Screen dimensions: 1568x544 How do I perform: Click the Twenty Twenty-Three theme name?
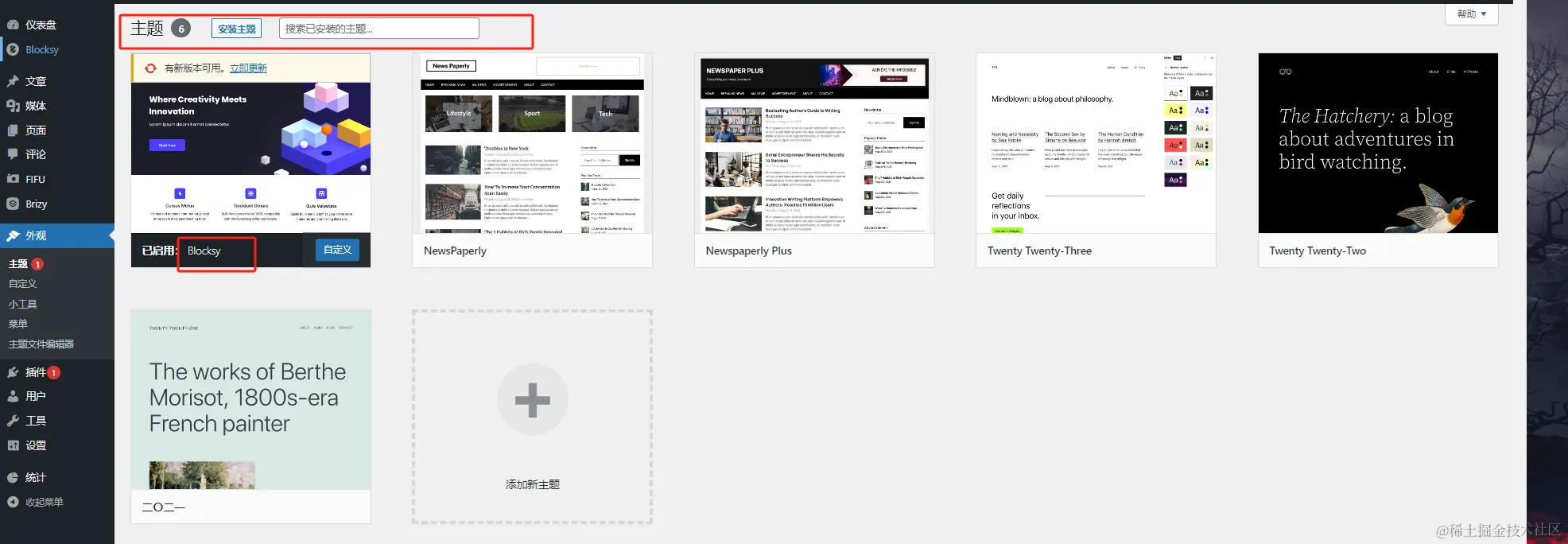[x=1039, y=251]
